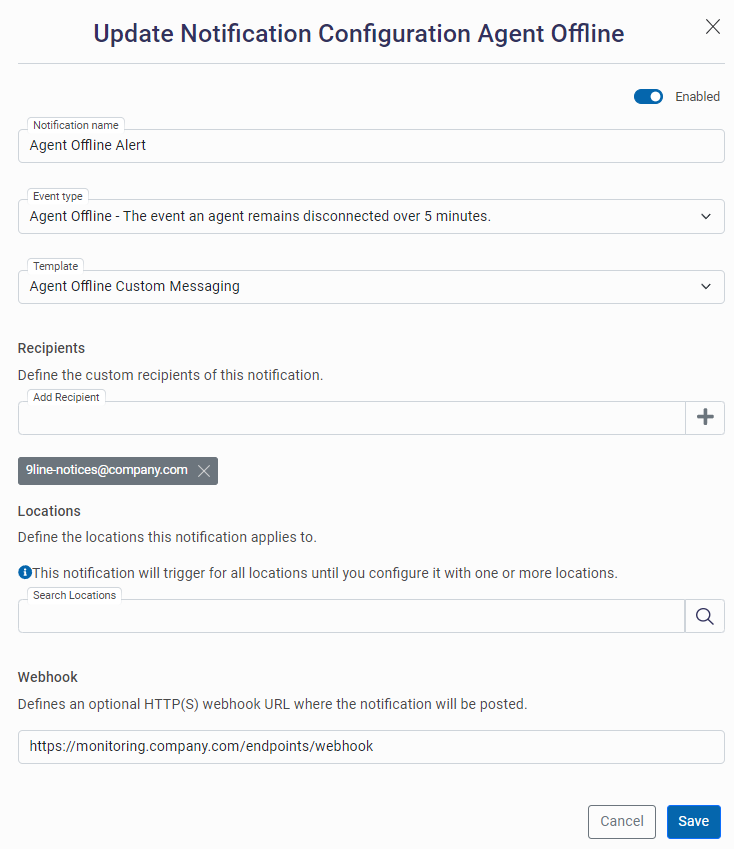
Task: Select the 9line-notices@company.com recipient chip
Action: (x=107, y=470)
